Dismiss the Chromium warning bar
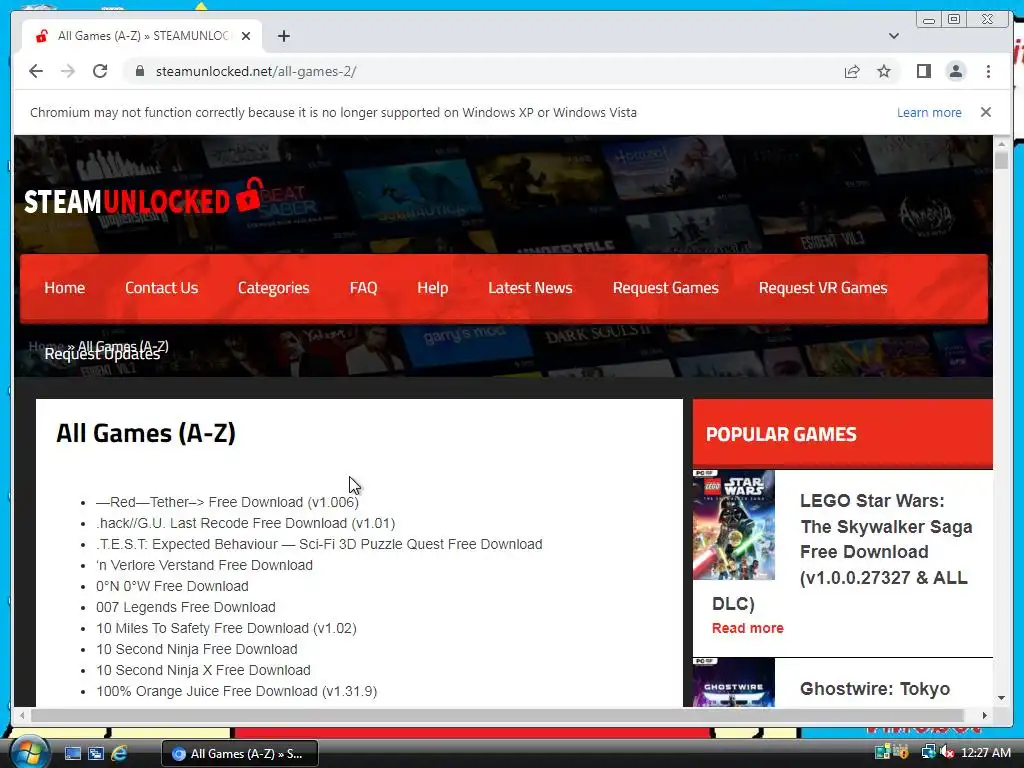This screenshot has width=1024, height=768. tap(985, 112)
